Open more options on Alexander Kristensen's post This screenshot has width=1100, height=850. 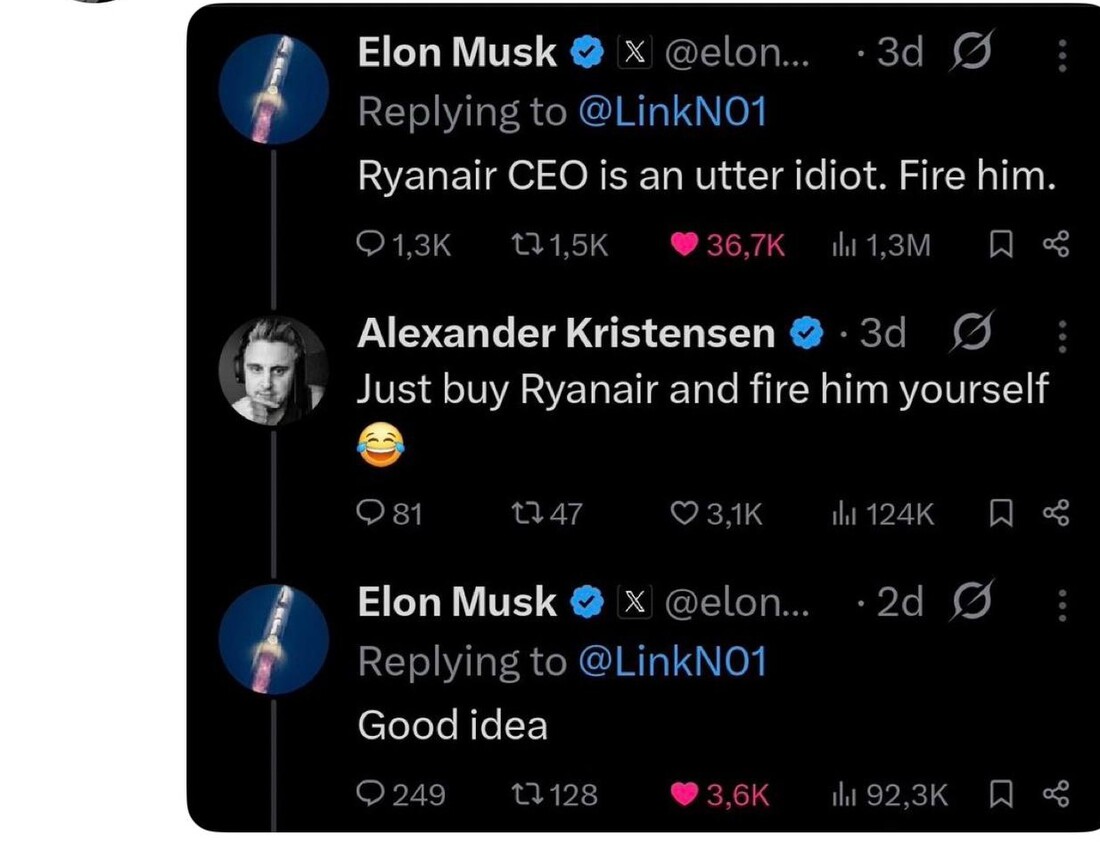(x=1062, y=336)
